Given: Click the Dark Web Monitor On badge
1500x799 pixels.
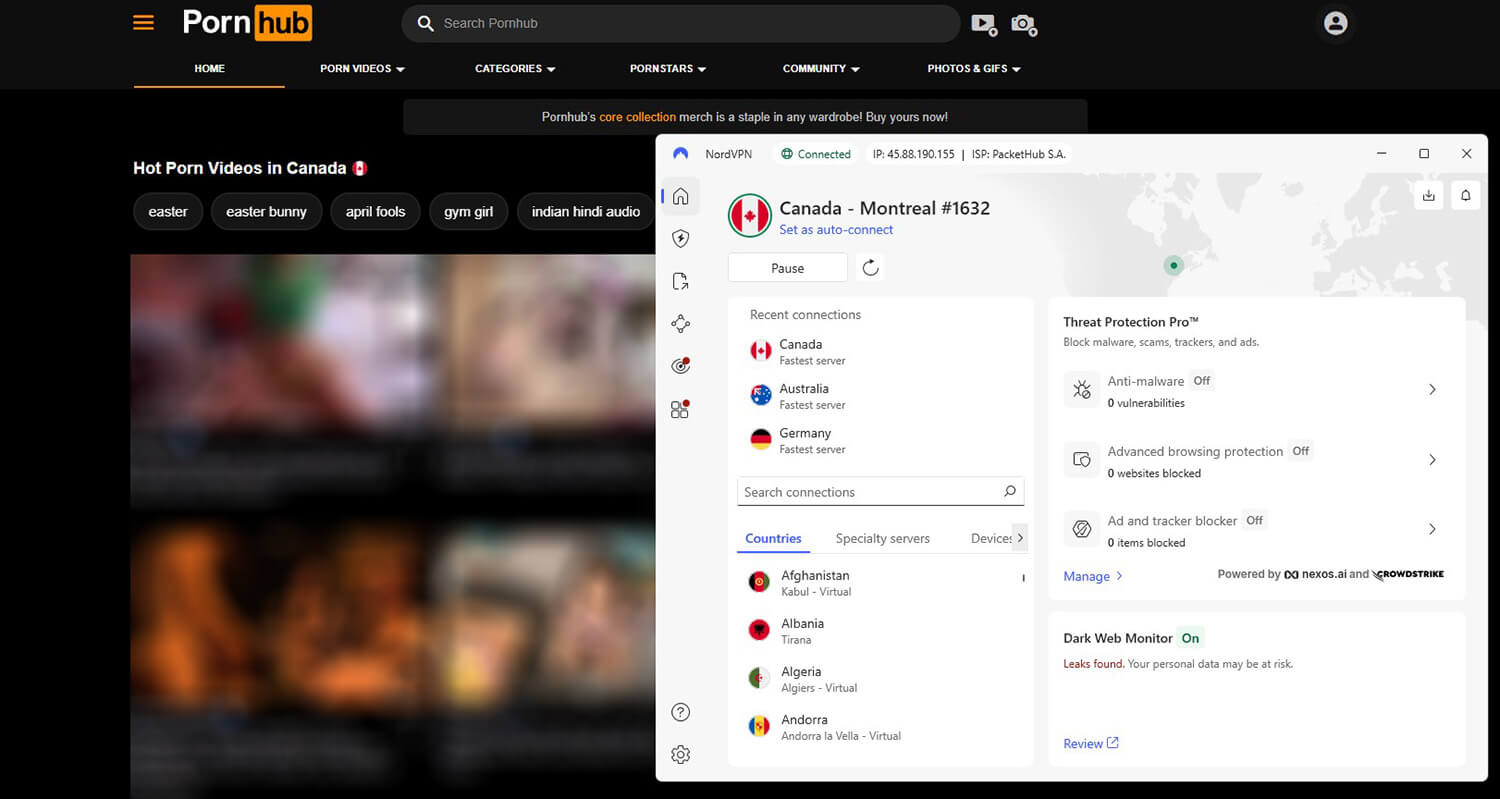Looking at the screenshot, I should [1190, 638].
